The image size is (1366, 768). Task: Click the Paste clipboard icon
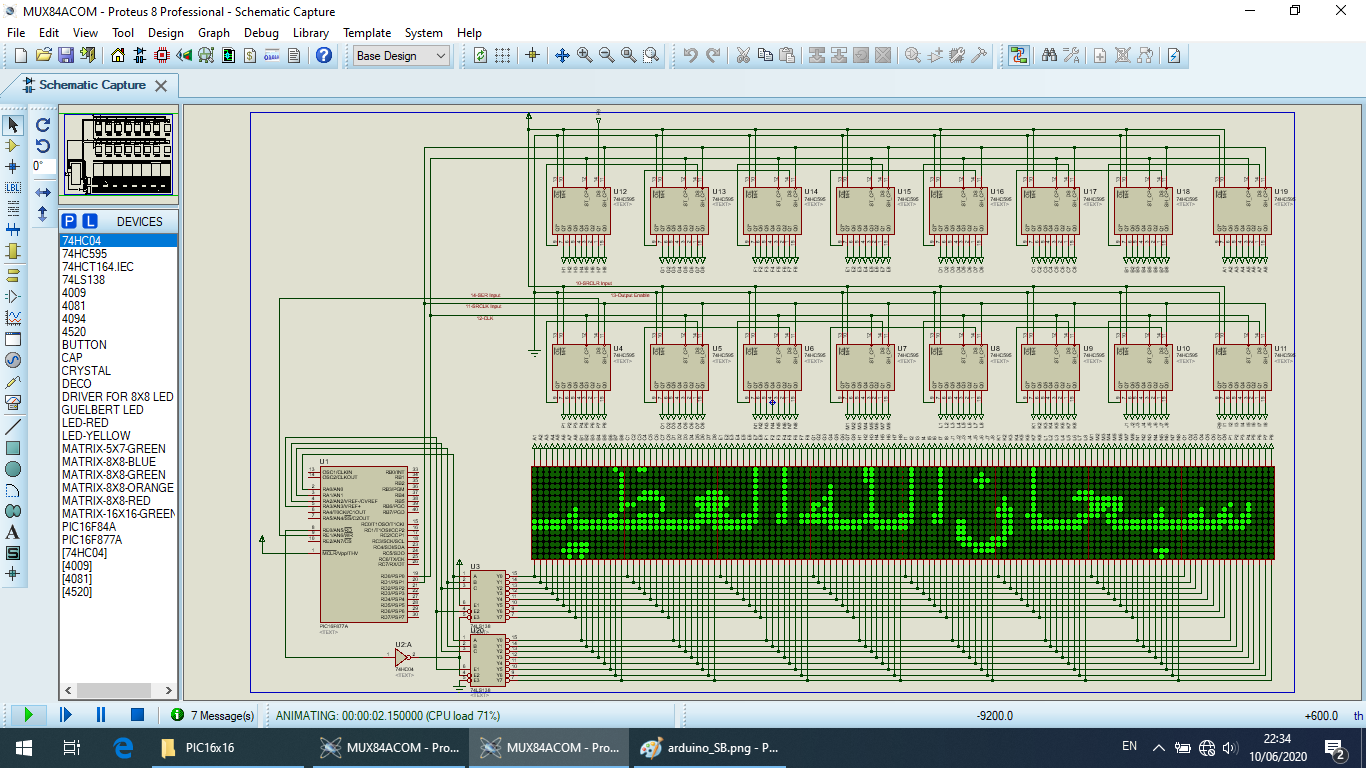(x=787, y=56)
